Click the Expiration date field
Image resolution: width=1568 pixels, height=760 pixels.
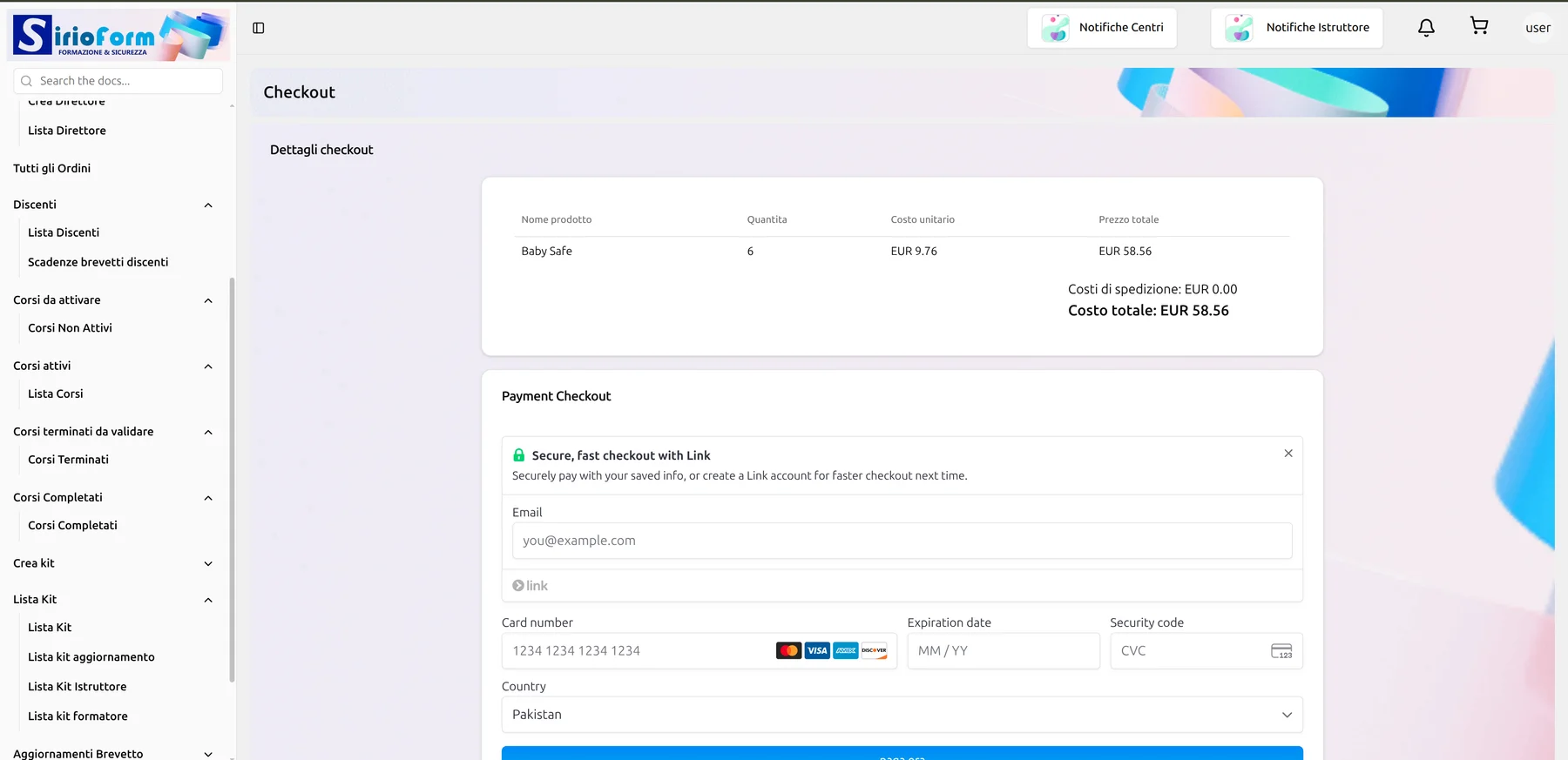coord(1004,651)
